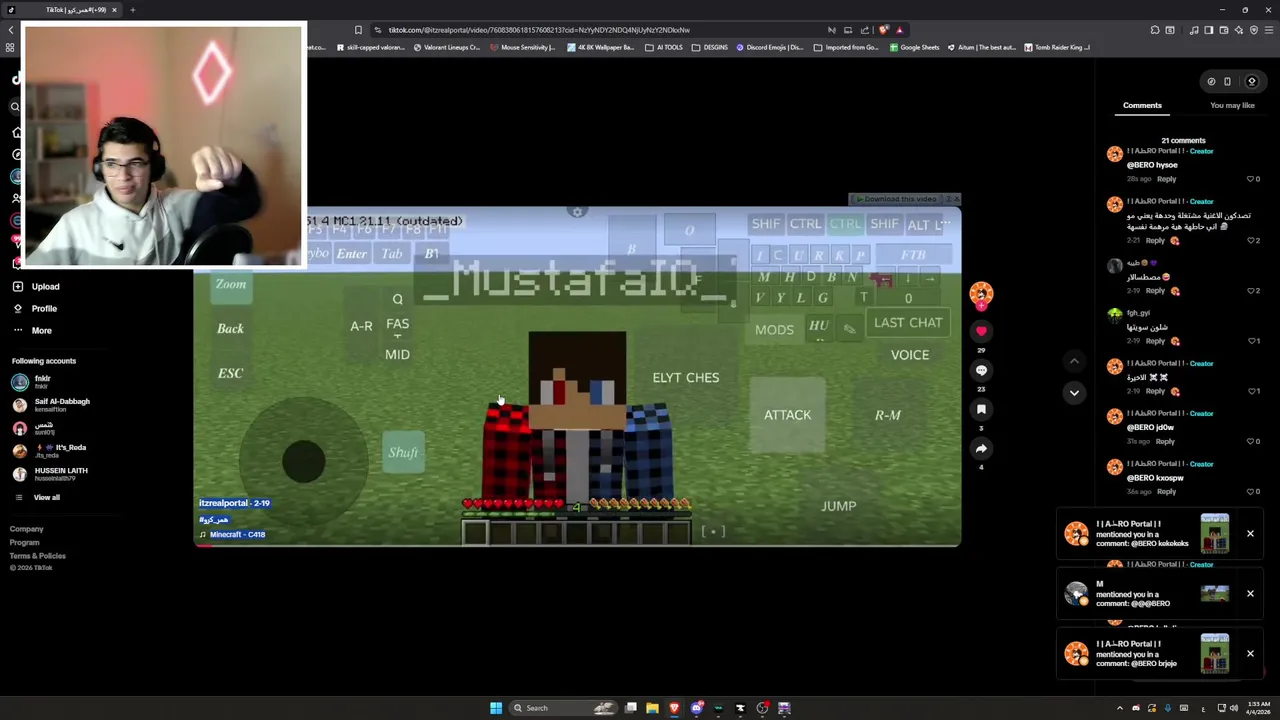Image resolution: width=1280 pixels, height=720 pixels.
Task: Open the fgh_gyi commenter profile
Action: [x=1115, y=315]
